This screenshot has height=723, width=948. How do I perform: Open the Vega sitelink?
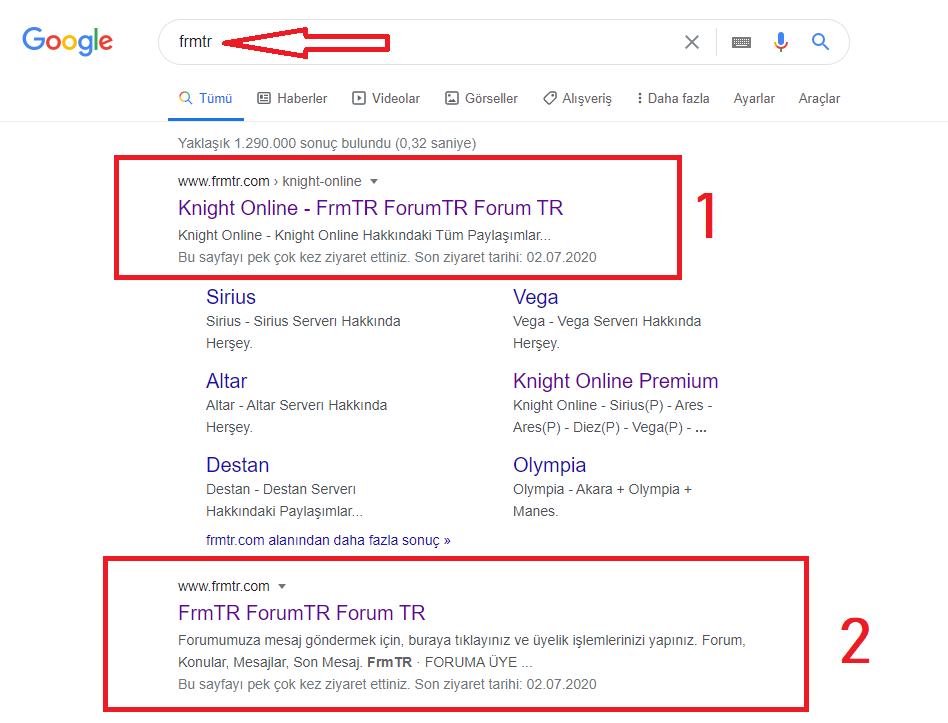536,297
